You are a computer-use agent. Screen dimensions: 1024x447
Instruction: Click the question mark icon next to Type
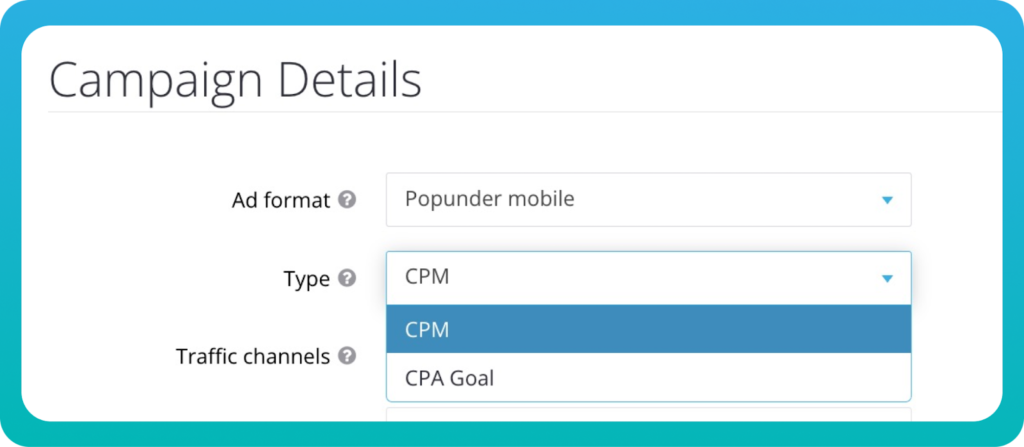[347, 278]
